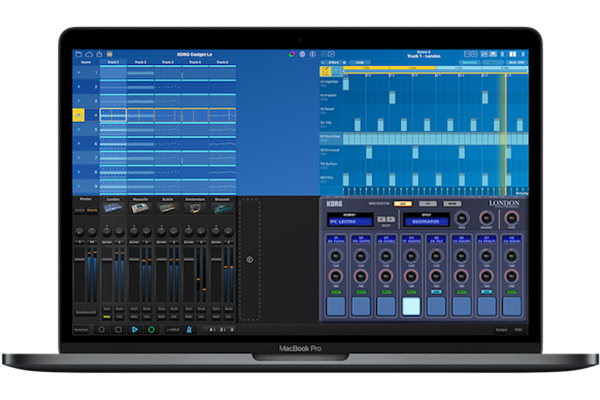This screenshot has height=400, width=600.
Task: Click the IFX button on London channel
Action: click(x=119, y=317)
